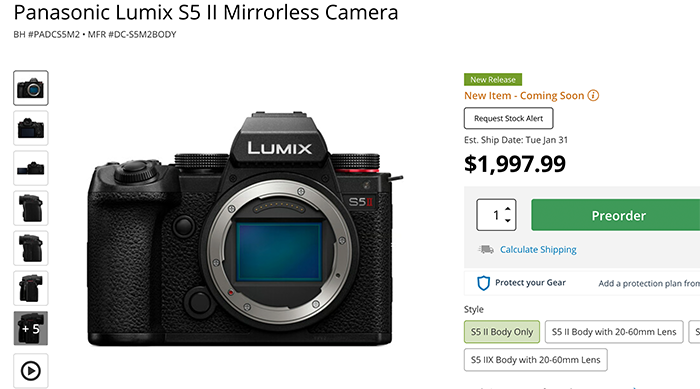Image resolution: width=700 pixels, height=389 pixels.
Task: Click the shipping truck icon
Action: pyautogui.click(x=486, y=249)
